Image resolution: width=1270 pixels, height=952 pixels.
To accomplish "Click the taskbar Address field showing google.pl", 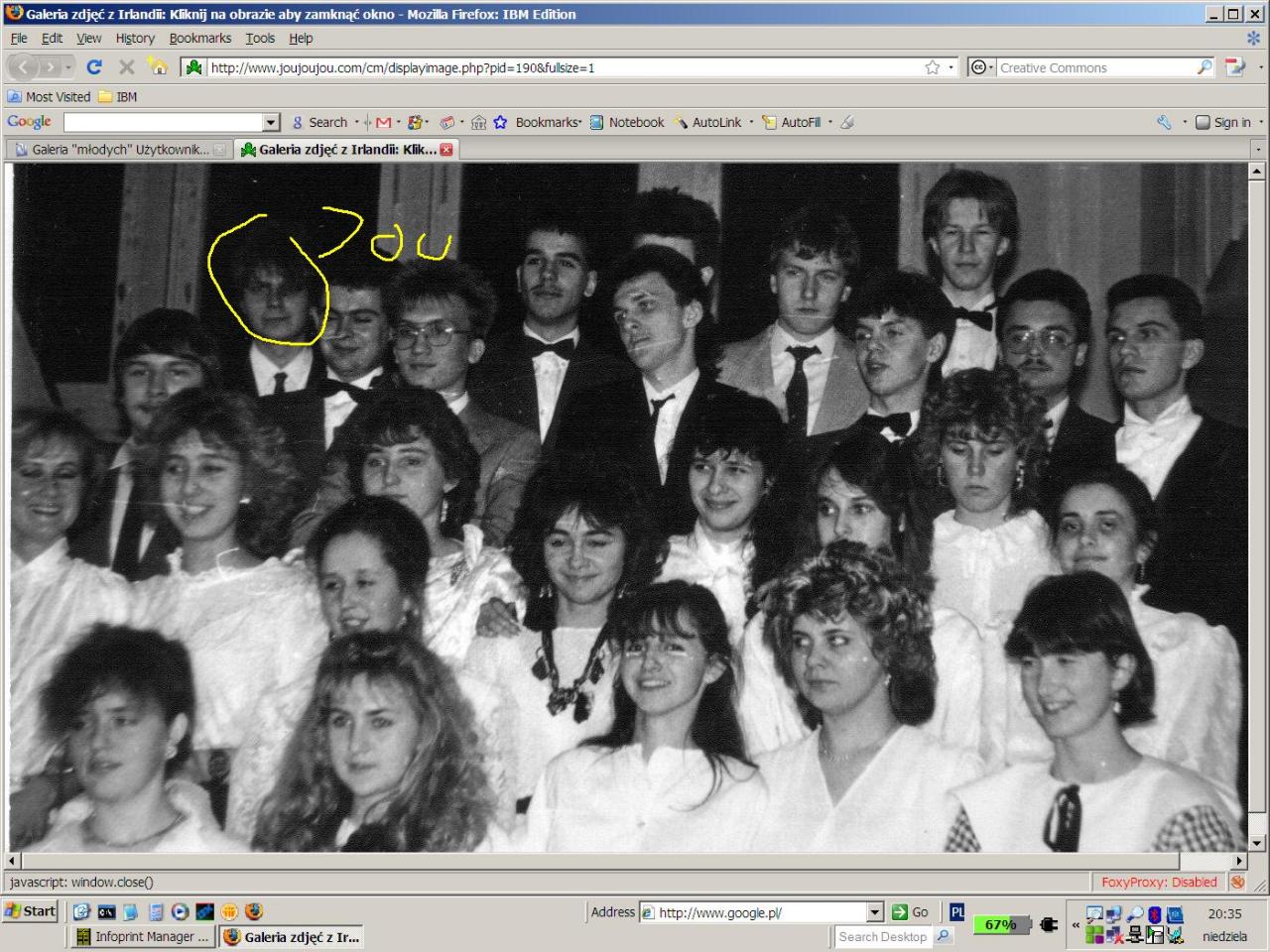I will 761,912.
